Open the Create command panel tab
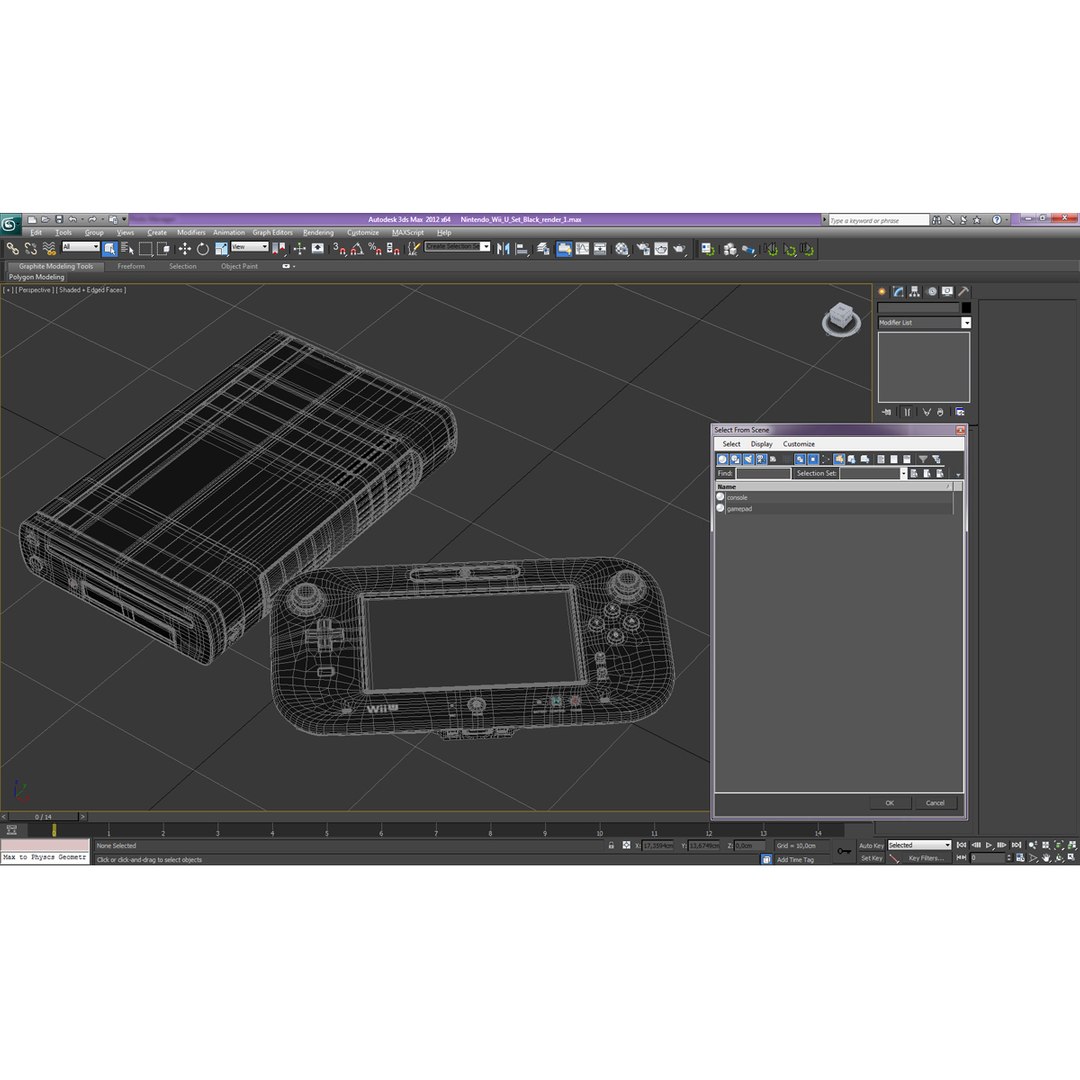This screenshot has width=1080, height=1080. coord(882,291)
